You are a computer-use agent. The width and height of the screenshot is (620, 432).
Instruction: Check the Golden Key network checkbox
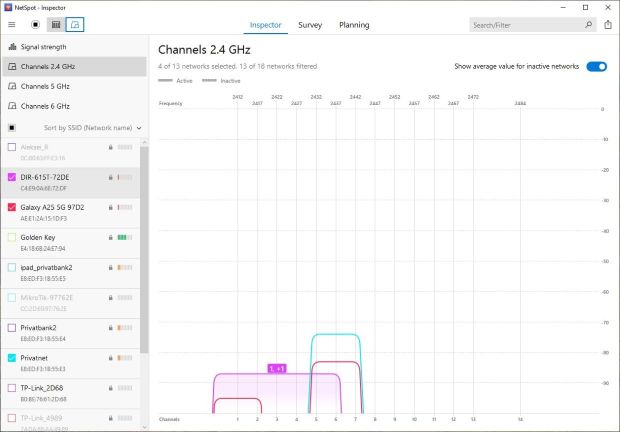tap(12, 237)
